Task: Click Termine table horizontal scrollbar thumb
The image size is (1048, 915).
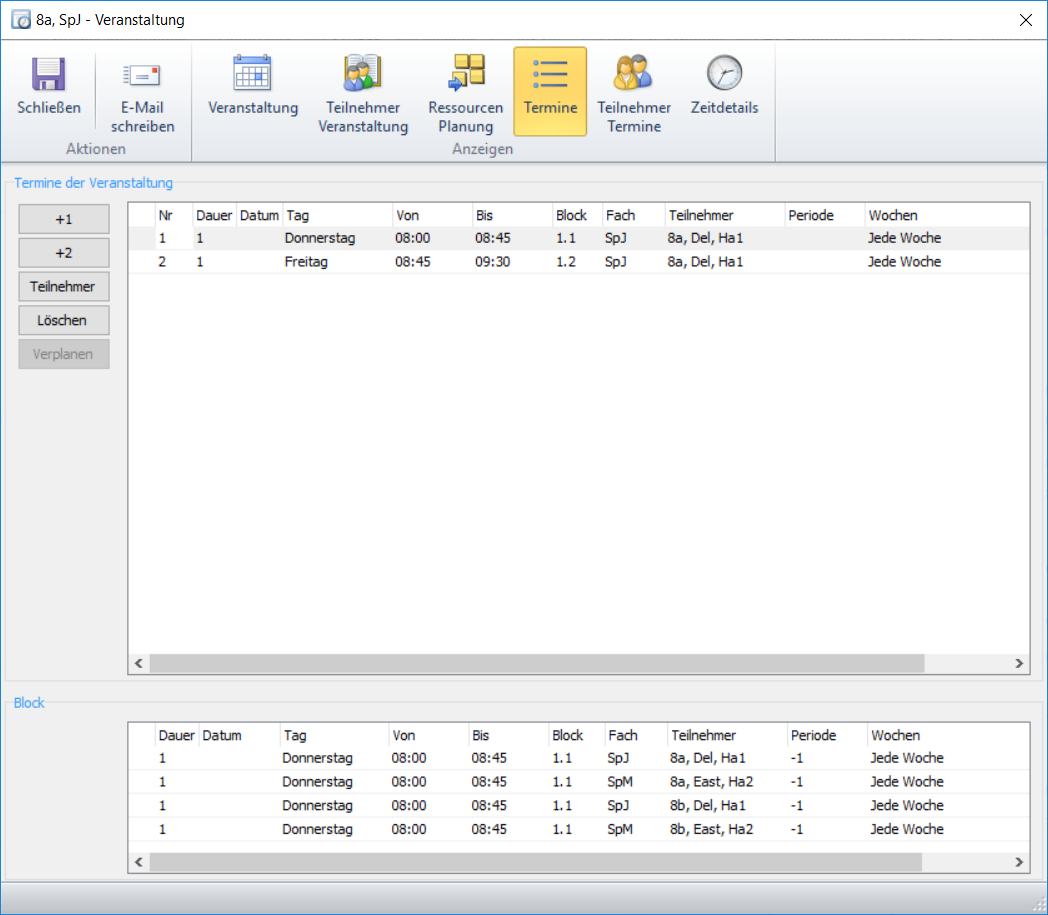Action: click(x=537, y=663)
